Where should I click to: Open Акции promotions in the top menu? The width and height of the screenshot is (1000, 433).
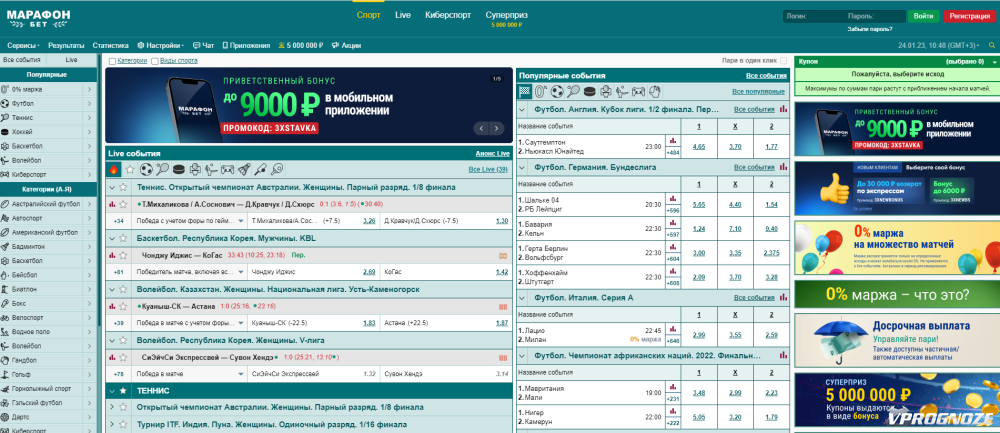pyautogui.click(x=346, y=46)
